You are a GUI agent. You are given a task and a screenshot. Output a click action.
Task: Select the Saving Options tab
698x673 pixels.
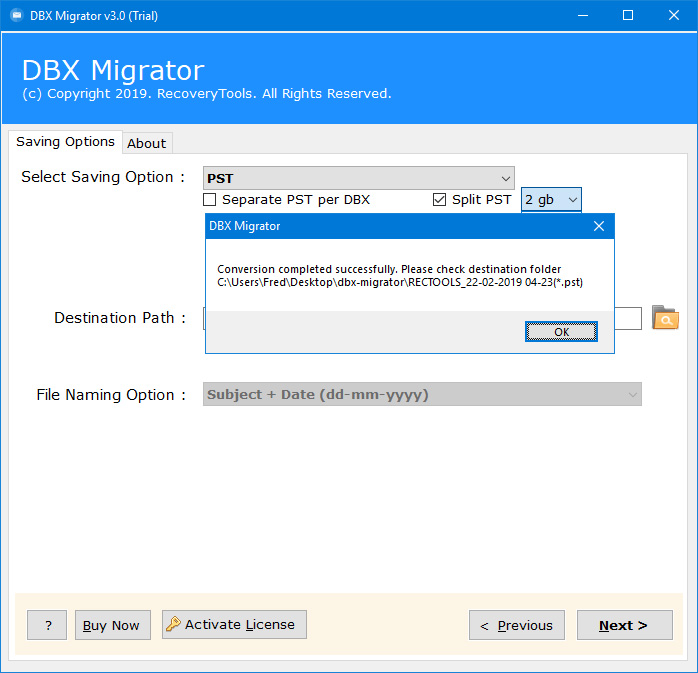pos(65,142)
